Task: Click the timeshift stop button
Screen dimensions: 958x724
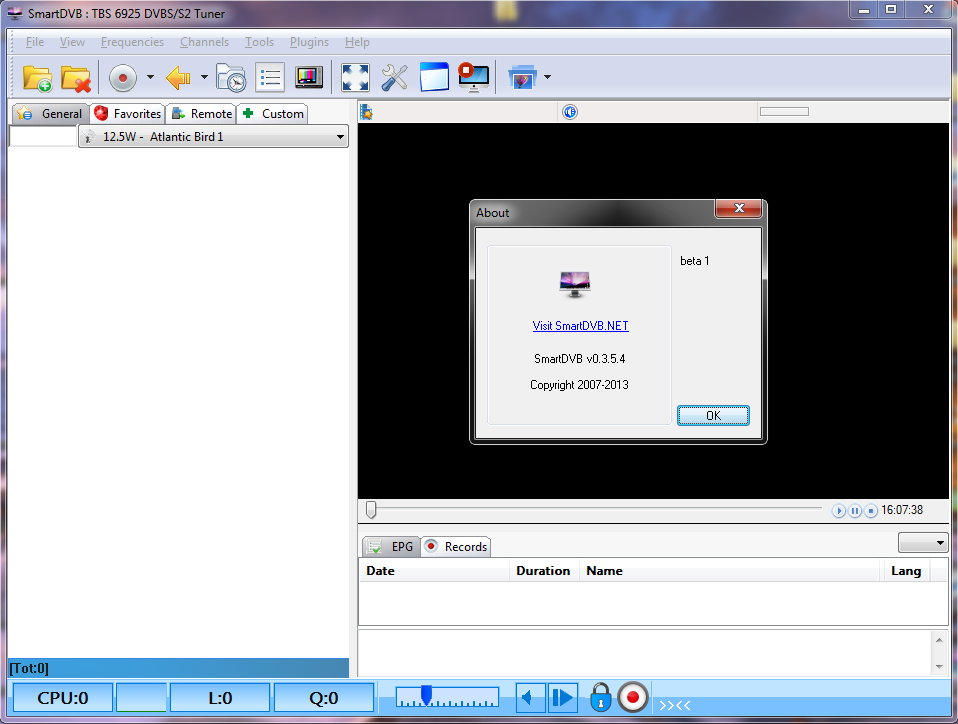Action: pyautogui.click(x=871, y=511)
